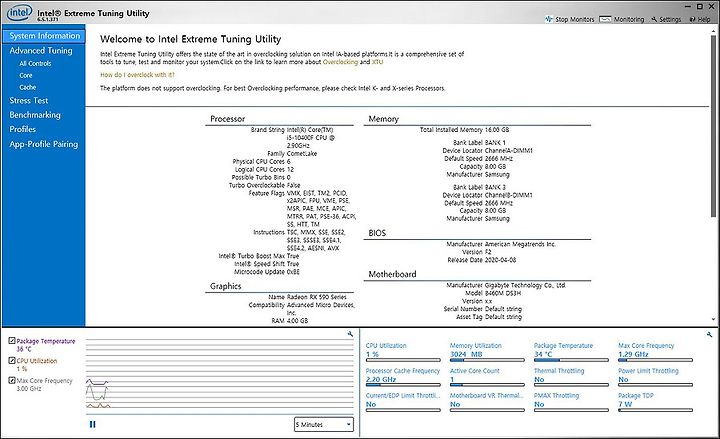Viewport: 720px width, 439px height.
Task: Click PMAX Throttling tile
Action: pos(571,402)
